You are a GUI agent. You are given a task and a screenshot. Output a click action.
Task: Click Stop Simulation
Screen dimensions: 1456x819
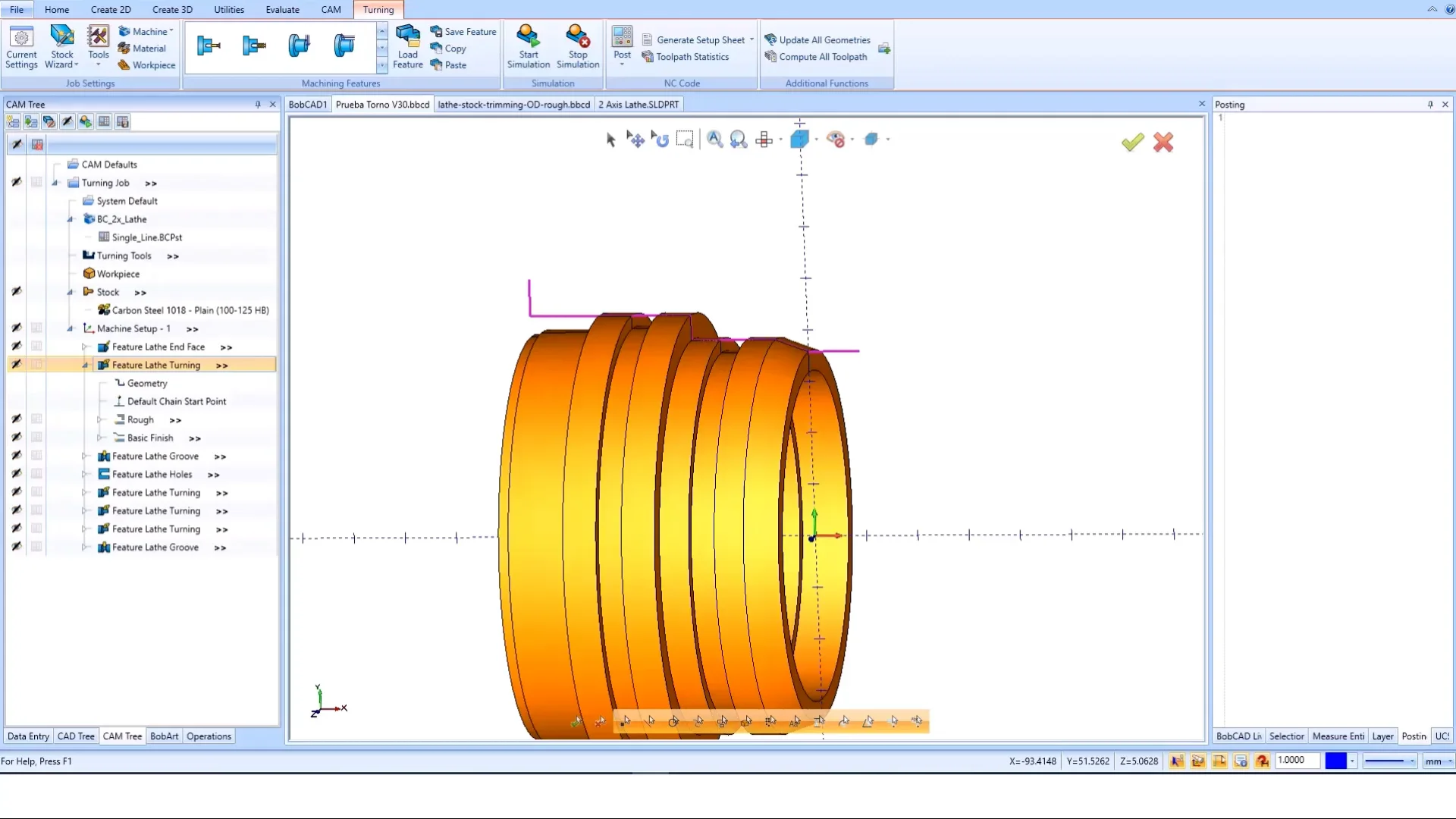578,47
